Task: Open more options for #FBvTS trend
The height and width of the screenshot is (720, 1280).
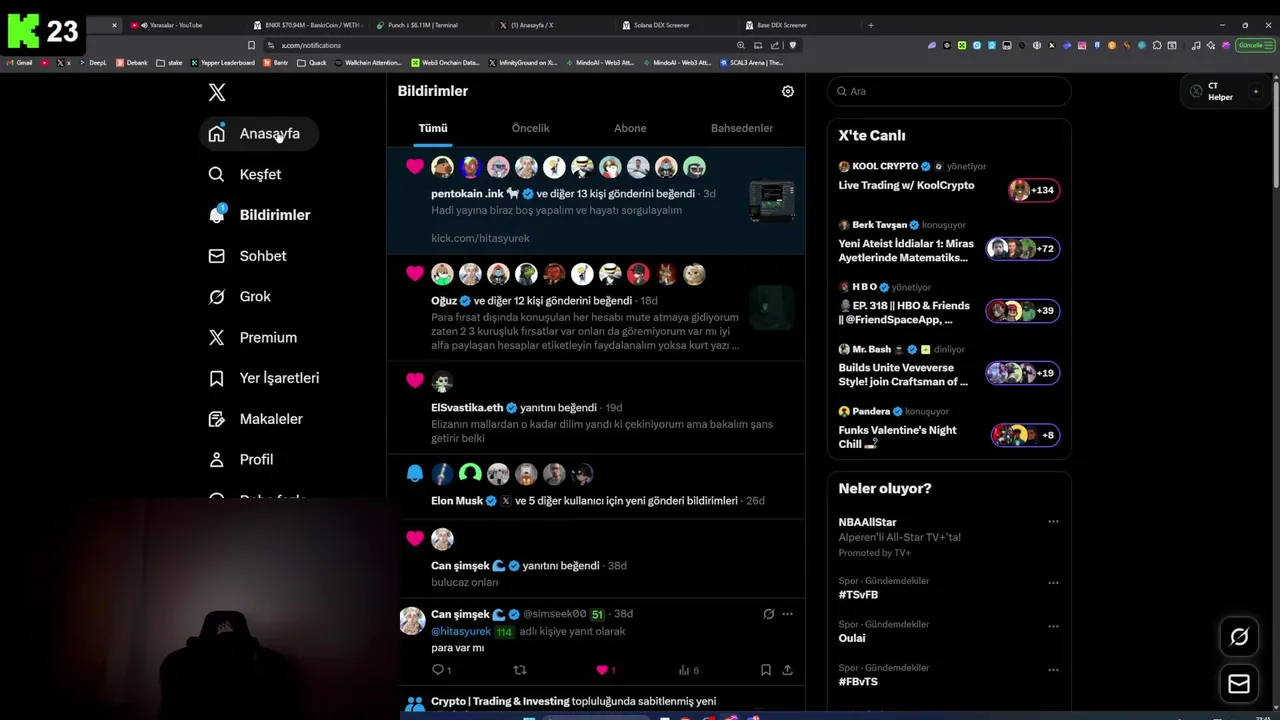Action: tap(1053, 669)
